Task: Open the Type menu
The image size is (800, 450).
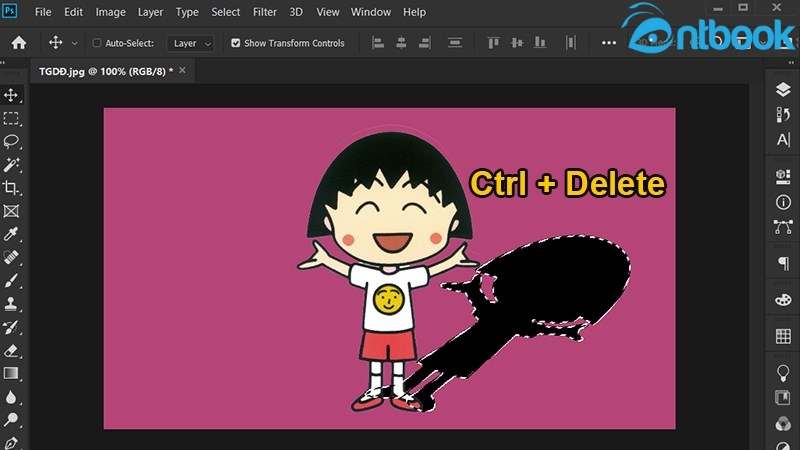Action: click(x=187, y=12)
